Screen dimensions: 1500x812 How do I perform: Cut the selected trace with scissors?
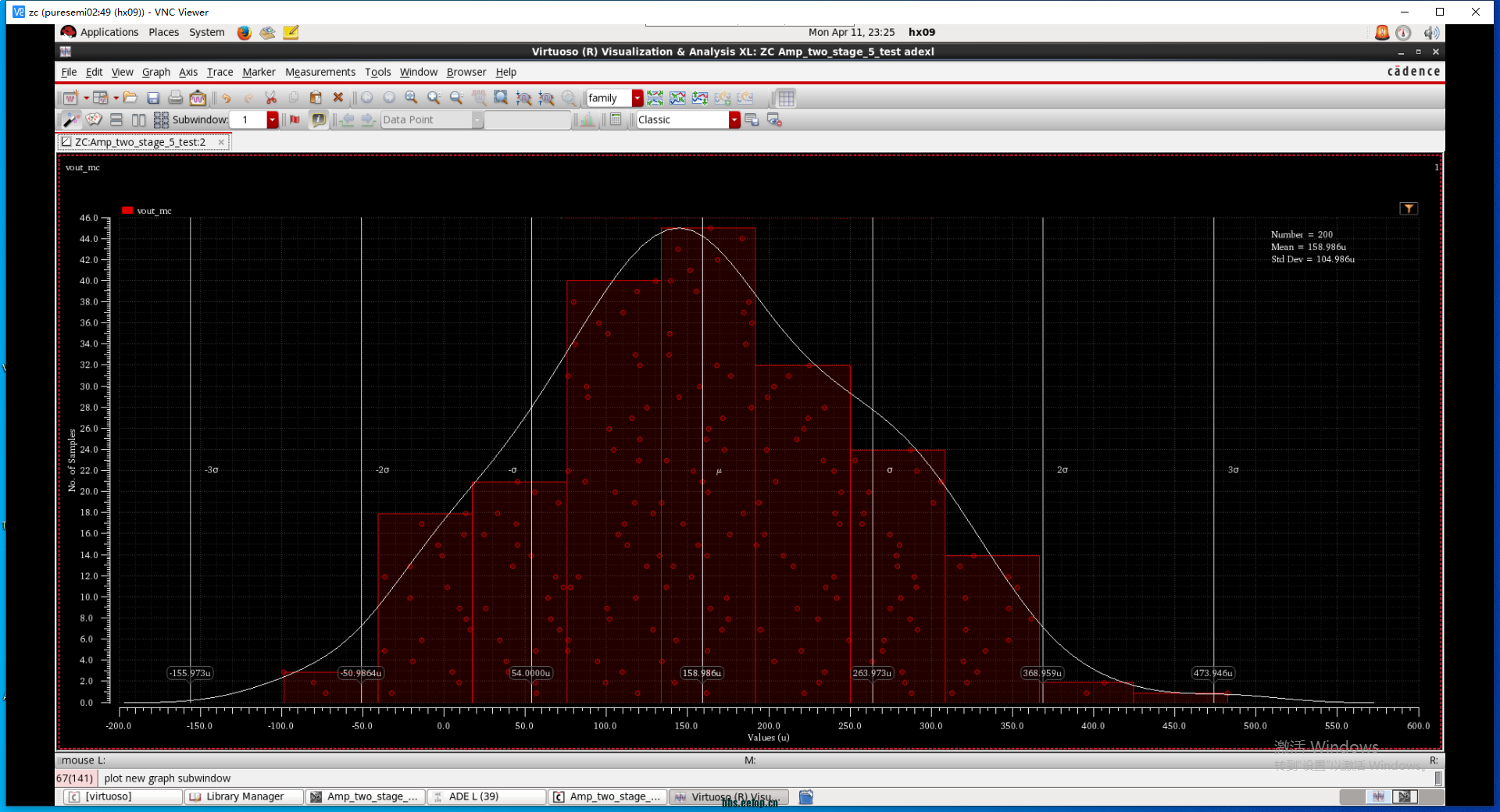tap(271, 98)
